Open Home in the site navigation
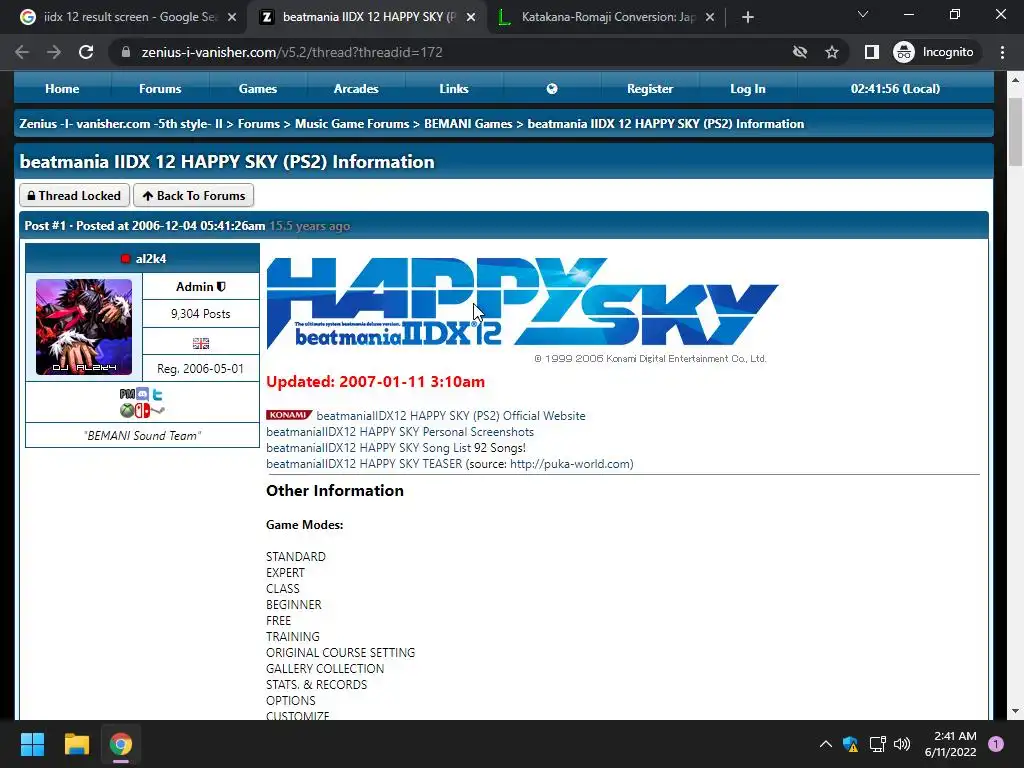1024x768 pixels. pyautogui.click(x=62, y=89)
